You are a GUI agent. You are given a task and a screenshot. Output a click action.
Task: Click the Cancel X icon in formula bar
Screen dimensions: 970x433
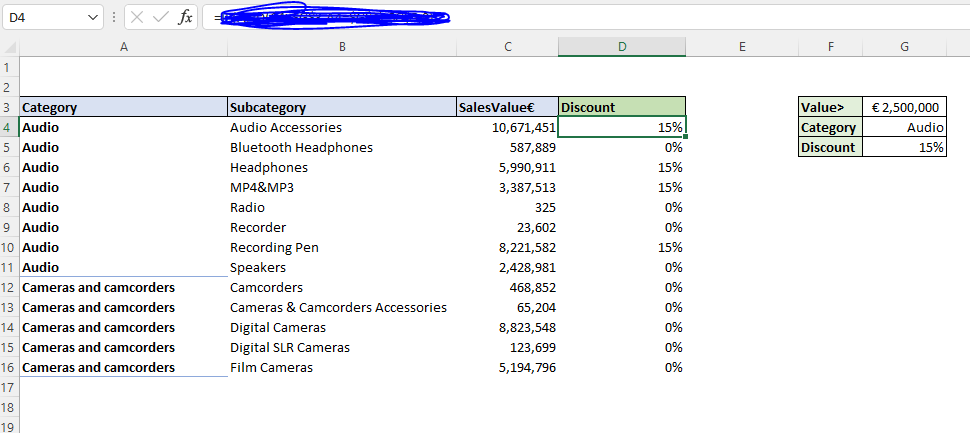coord(137,18)
